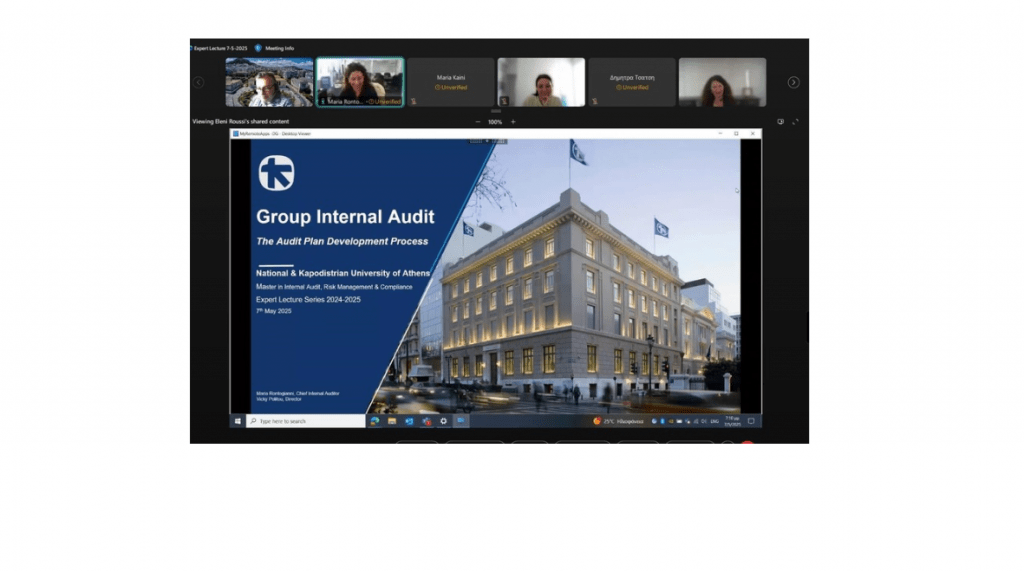Open the taskbar clock showing 7:19
This screenshot has height=572, width=1024.
732,421
